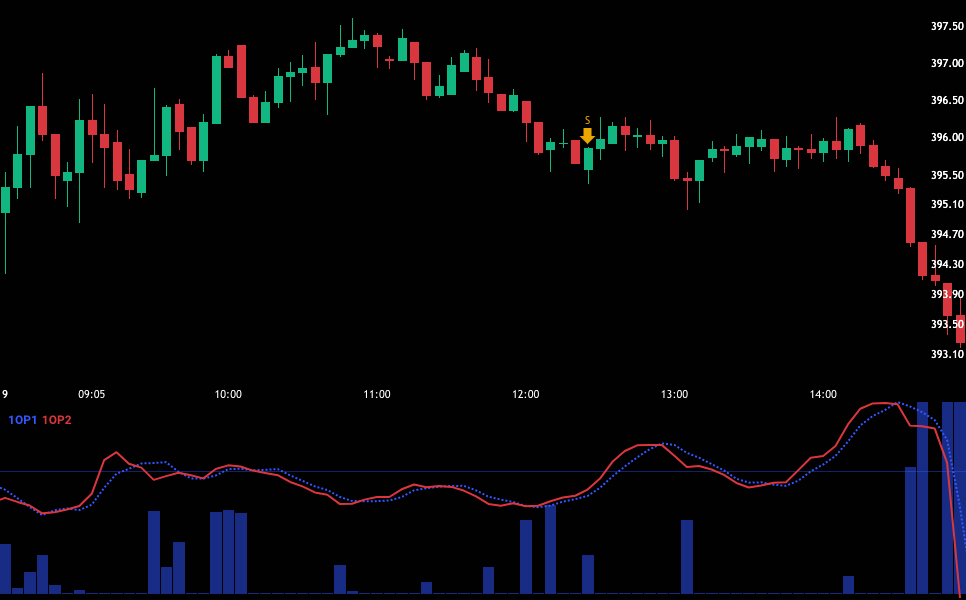Click the 394.70 price axis label
Image resolution: width=966 pixels, height=600 pixels.
coord(947,234)
